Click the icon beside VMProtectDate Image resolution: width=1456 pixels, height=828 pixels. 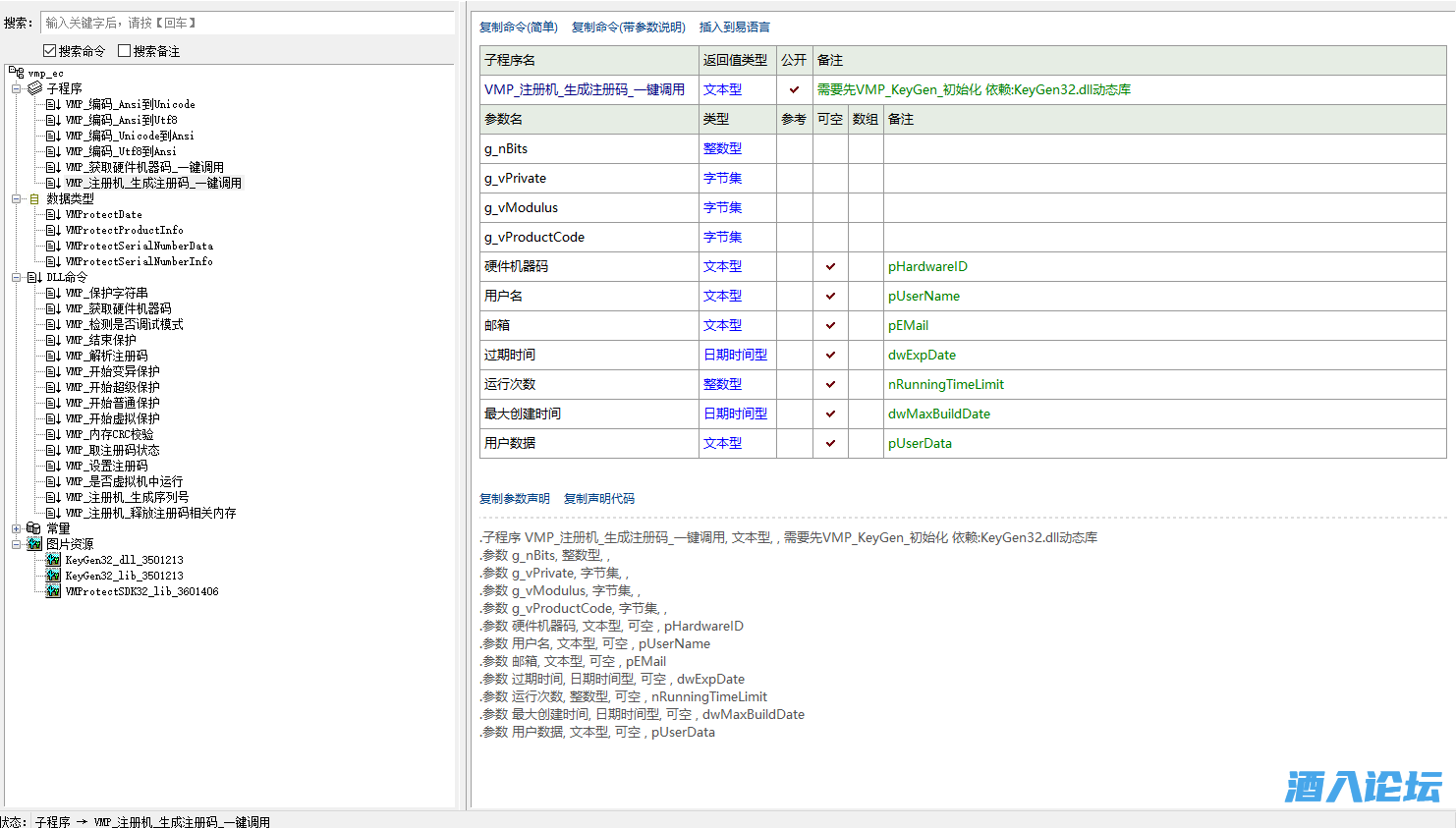coord(53,214)
